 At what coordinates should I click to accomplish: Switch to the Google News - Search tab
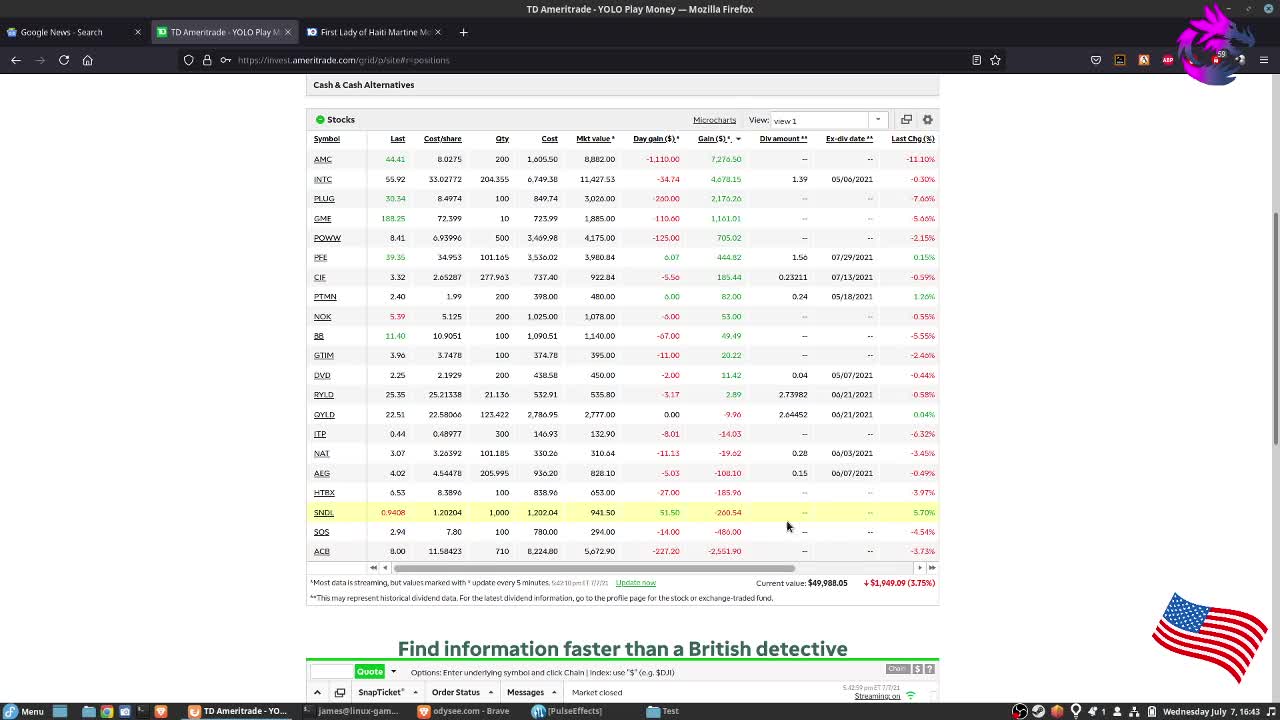click(x=62, y=32)
